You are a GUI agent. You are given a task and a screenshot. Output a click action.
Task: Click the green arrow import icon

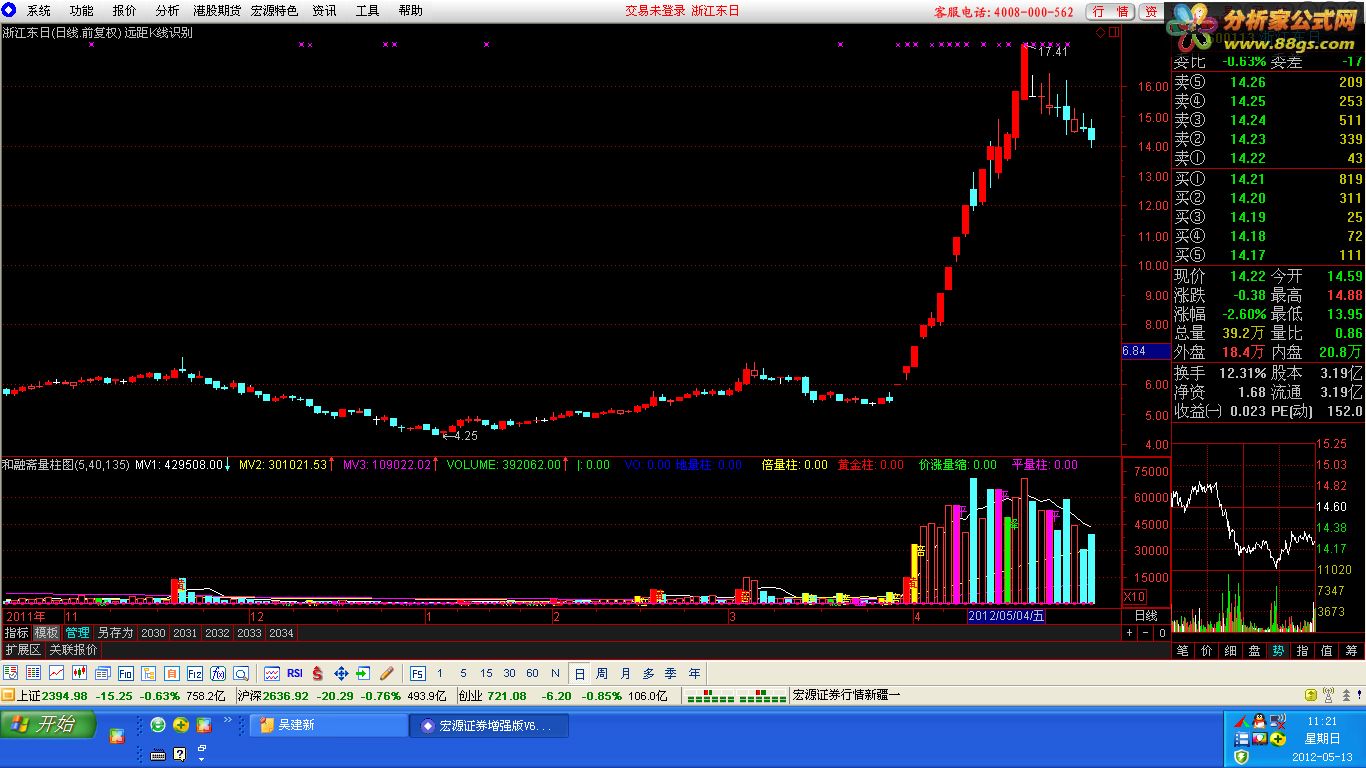point(364,673)
